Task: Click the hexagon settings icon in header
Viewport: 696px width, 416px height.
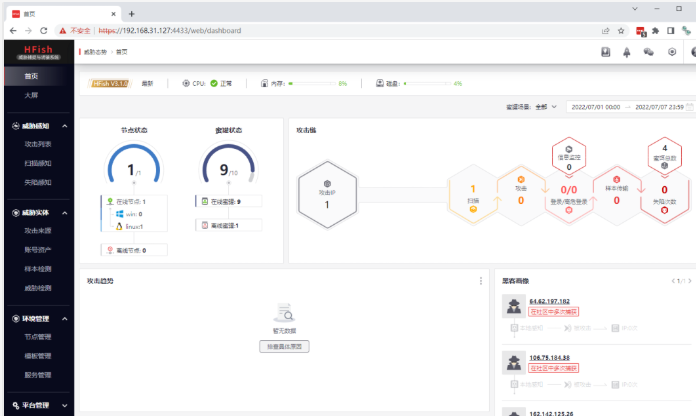Action: (x=672, y=52)
